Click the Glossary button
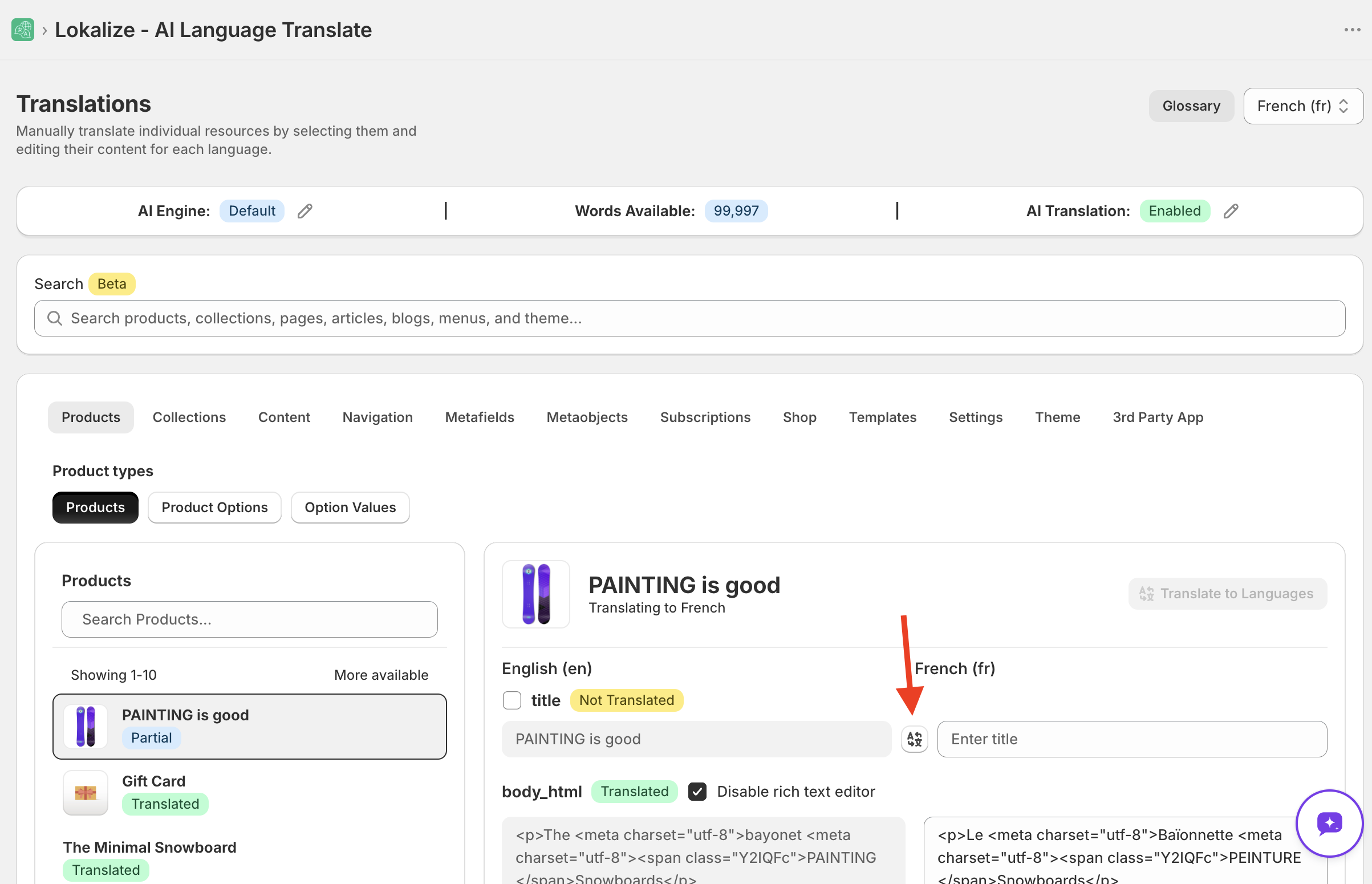 tap(1191, 106)
